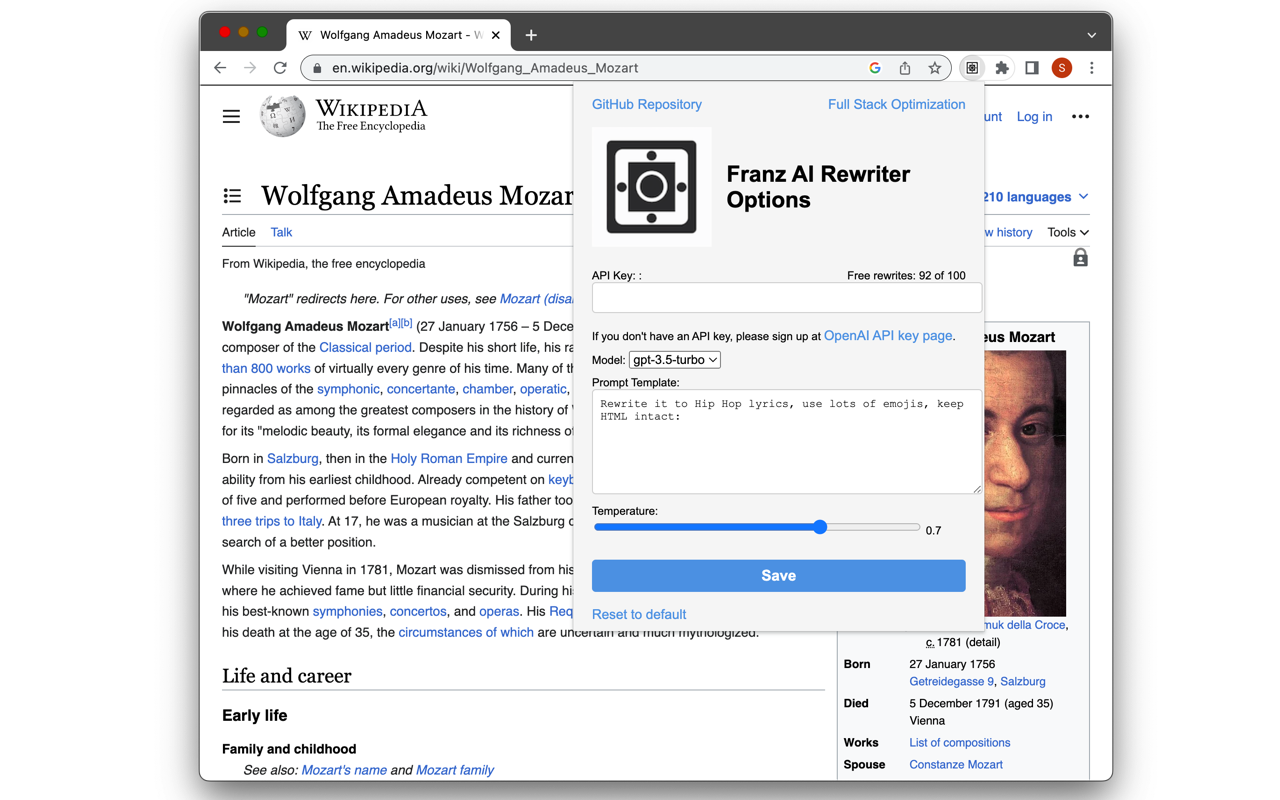
Task: Close the Wolfgang Amadeus Mozart tab
Action: 496,35
